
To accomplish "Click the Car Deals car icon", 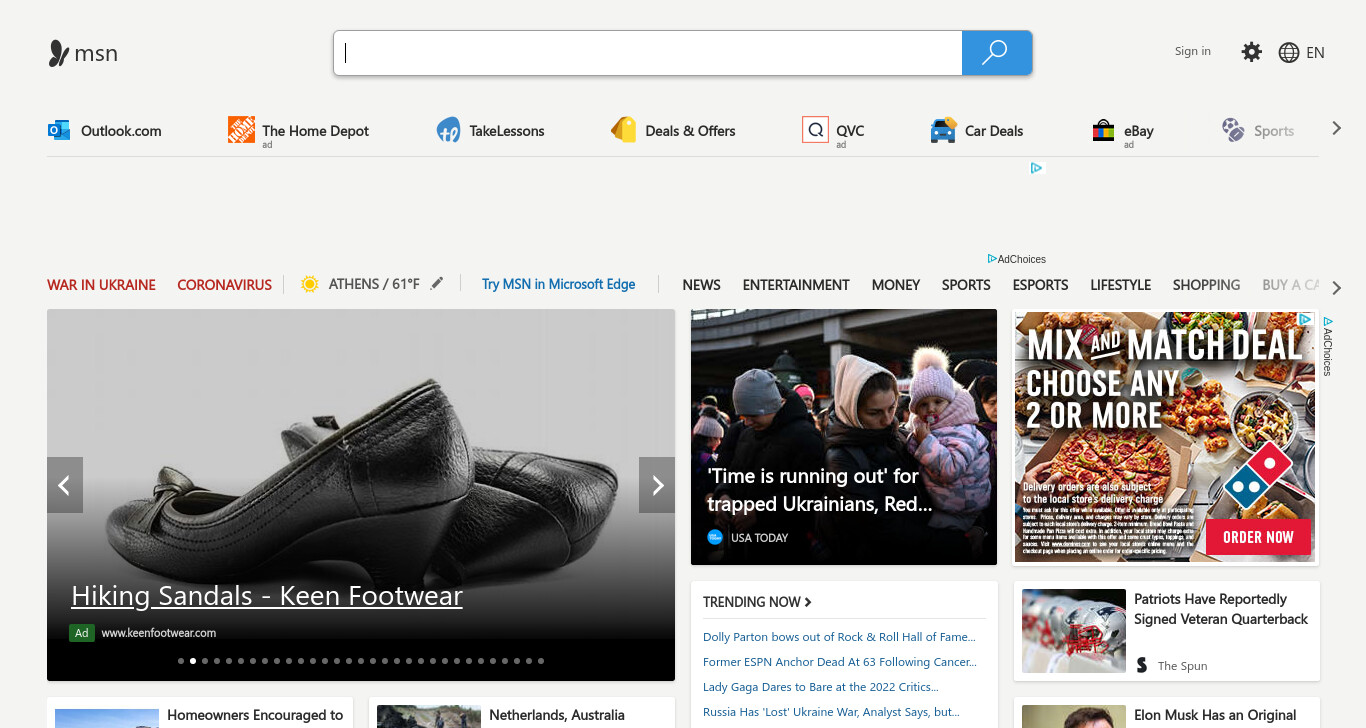I will [943, 130].
